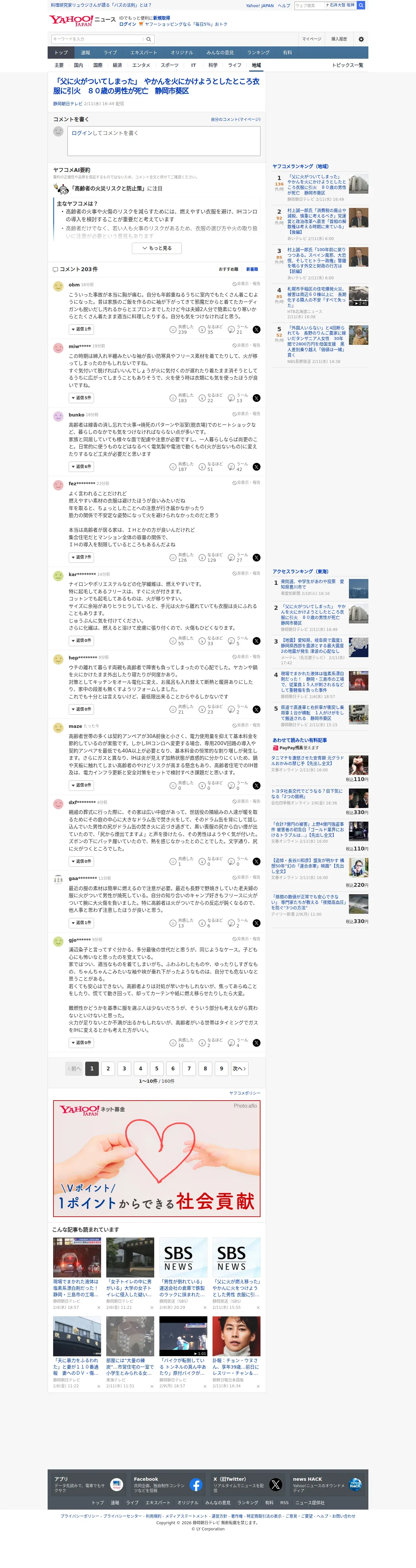Select the 地域 category tab
The width and height of the screenshot is (416, 1568).
click(x=257, y=65)
